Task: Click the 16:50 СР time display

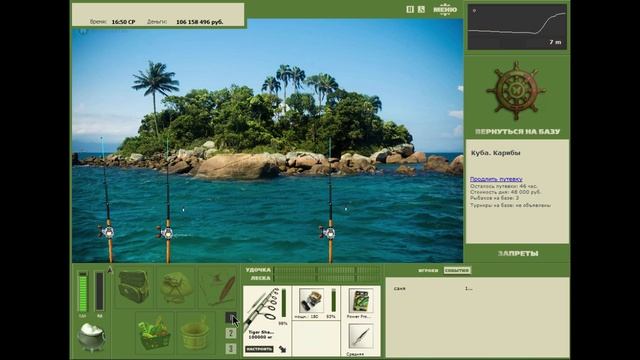Action: [x=123, y=22]
